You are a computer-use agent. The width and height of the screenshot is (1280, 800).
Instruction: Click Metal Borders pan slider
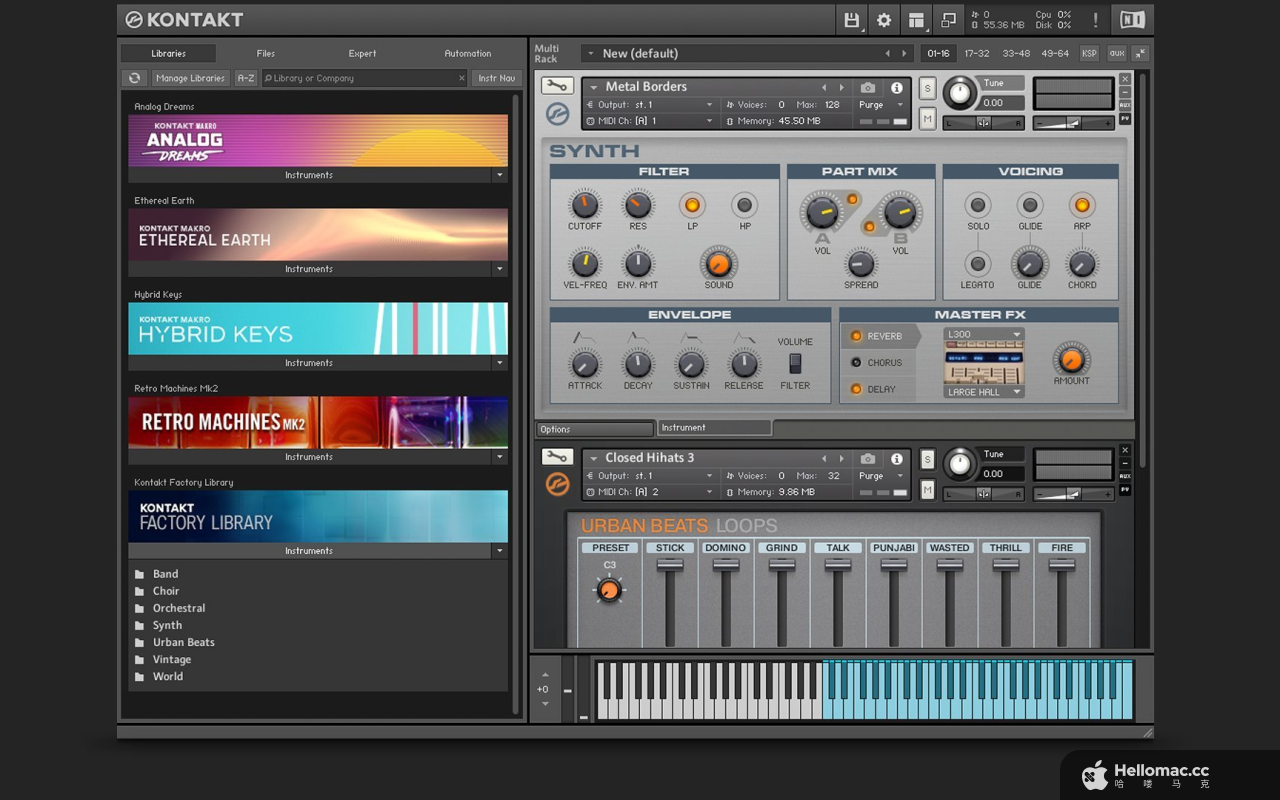984,123
